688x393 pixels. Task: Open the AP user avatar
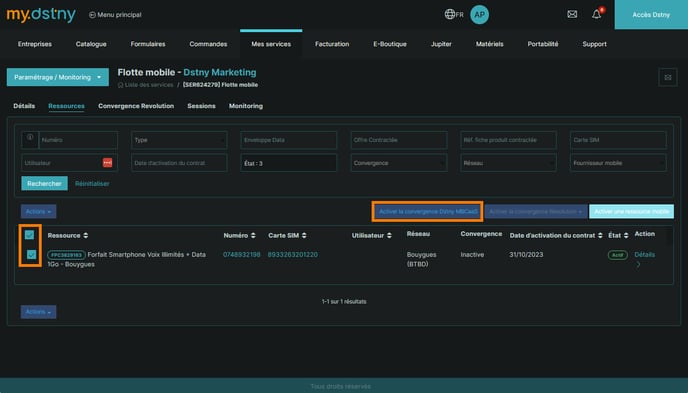point(479,14)
